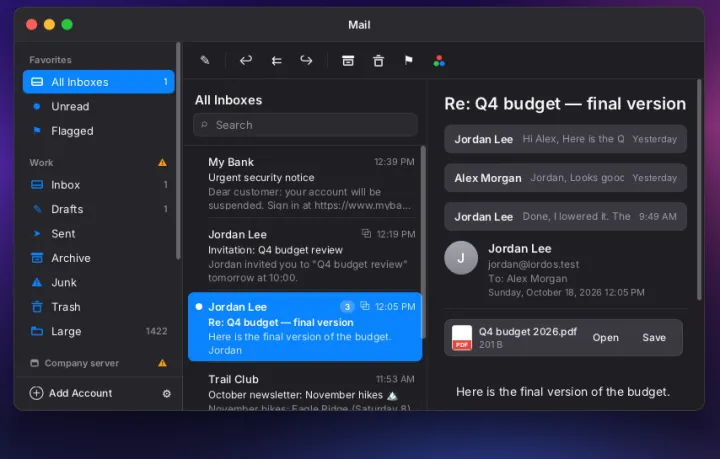
Task: Click the 'All Inboxes' list heading
Action: [x=228, y=100]
